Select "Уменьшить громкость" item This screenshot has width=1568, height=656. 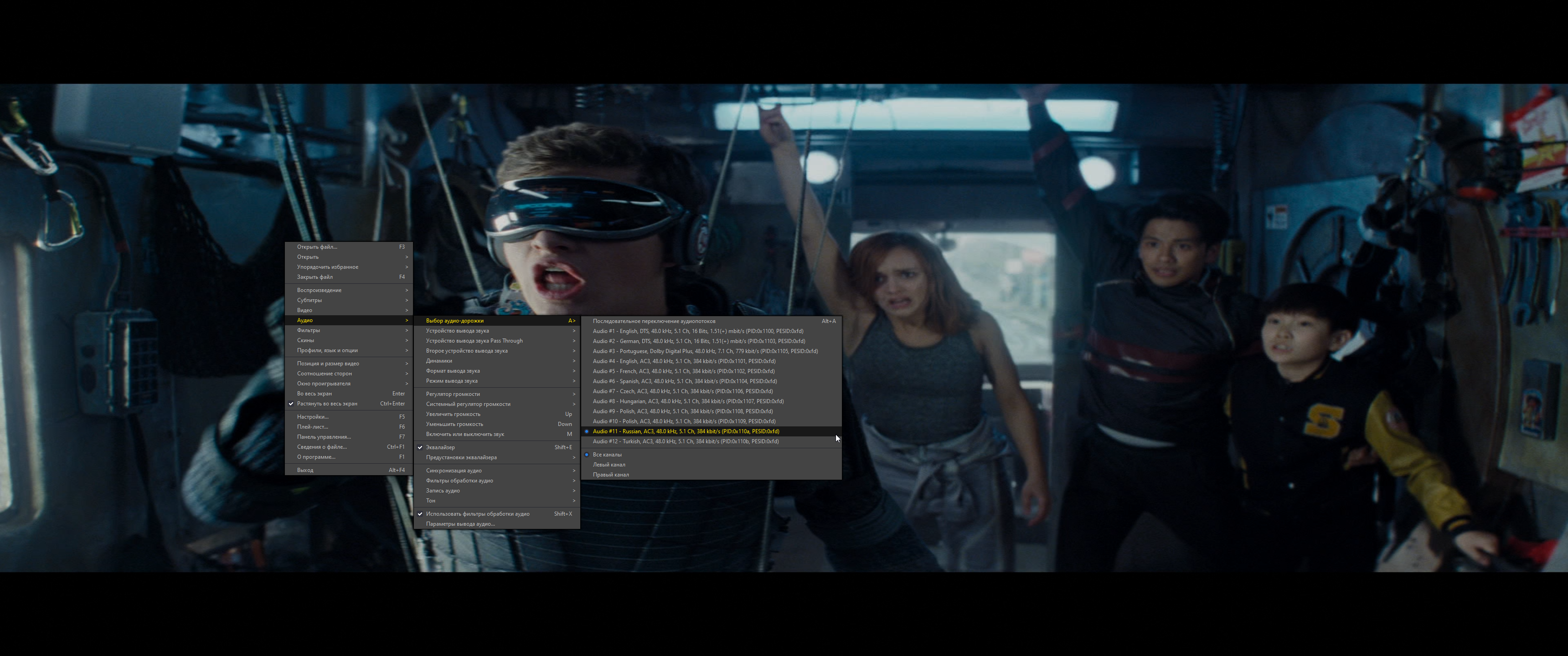tap(497, 424)
